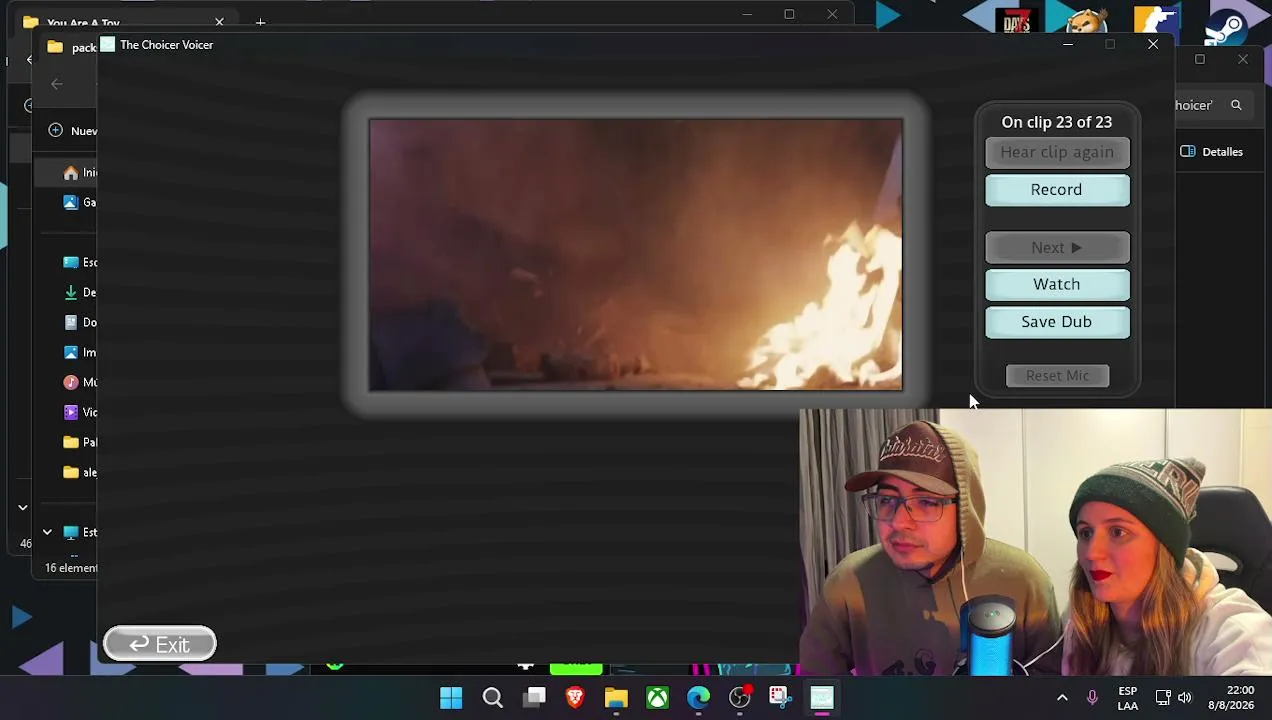
Task: Close the You Are A Toy tab
Action: tap(219, 22)
